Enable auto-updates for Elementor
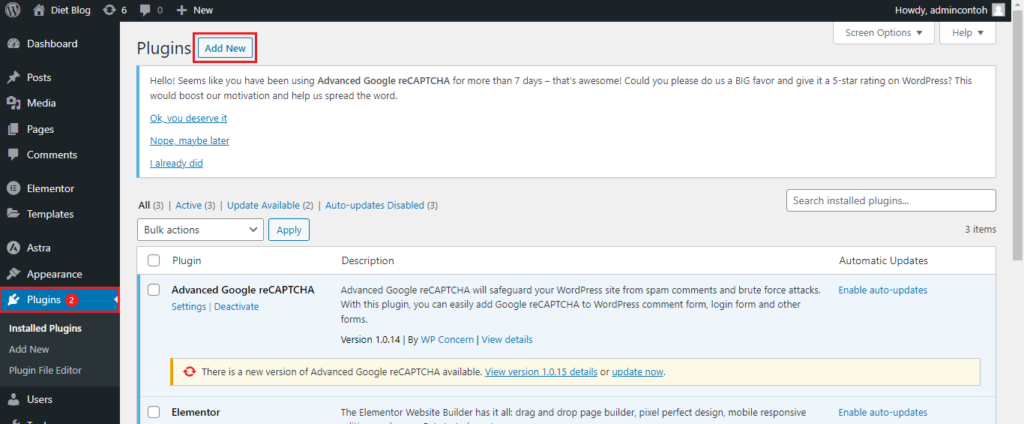 coord(883,412)
